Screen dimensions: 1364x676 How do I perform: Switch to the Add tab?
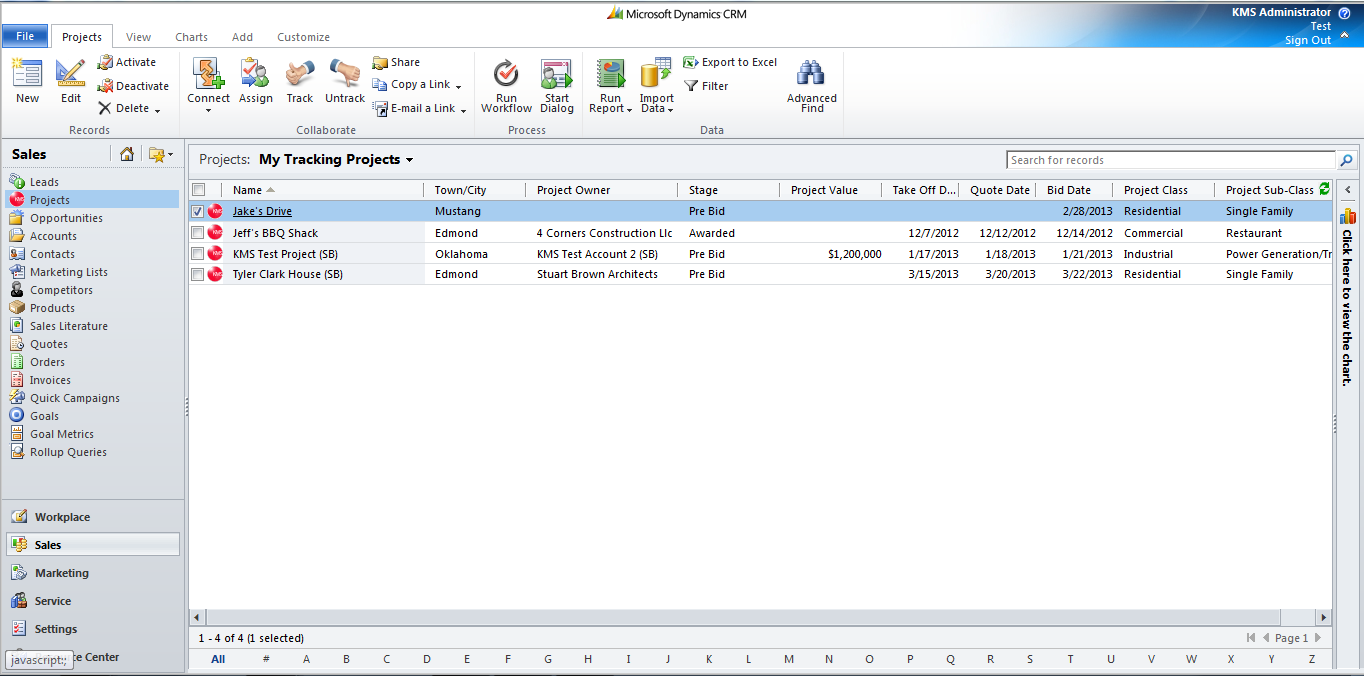[x=242, y=37]
